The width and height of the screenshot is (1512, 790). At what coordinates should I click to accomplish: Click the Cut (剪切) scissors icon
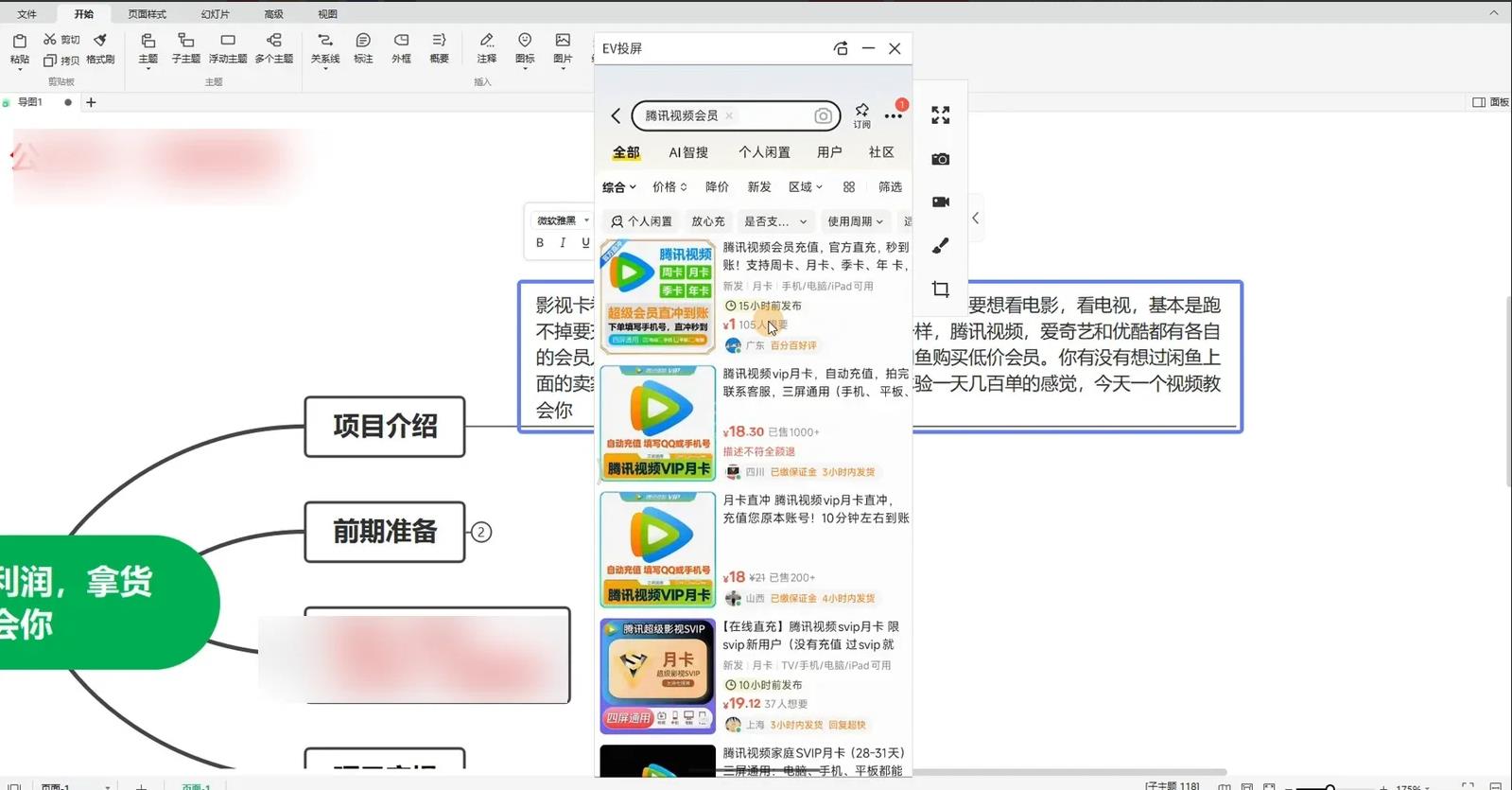[50, 40]
